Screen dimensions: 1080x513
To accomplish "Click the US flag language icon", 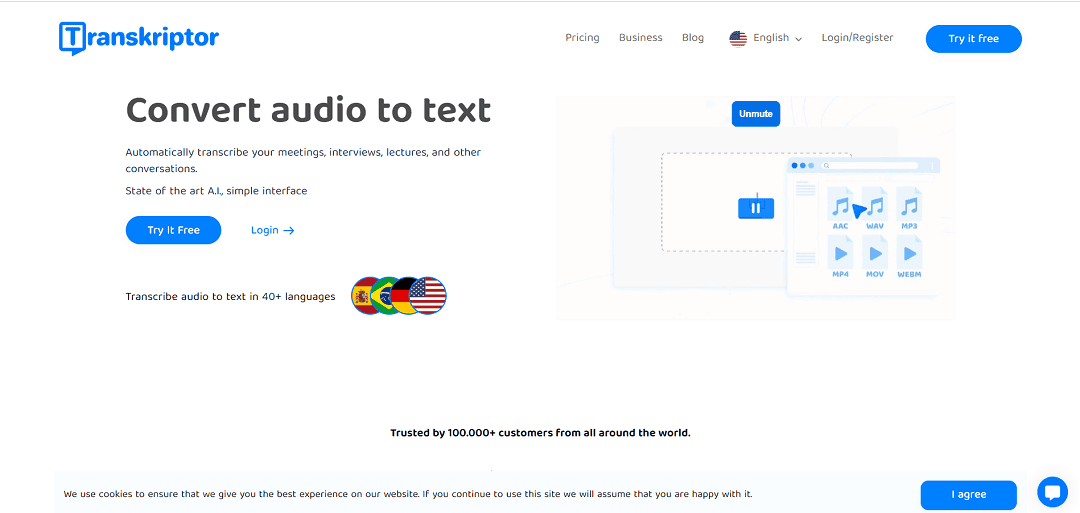I will point(738,39).
